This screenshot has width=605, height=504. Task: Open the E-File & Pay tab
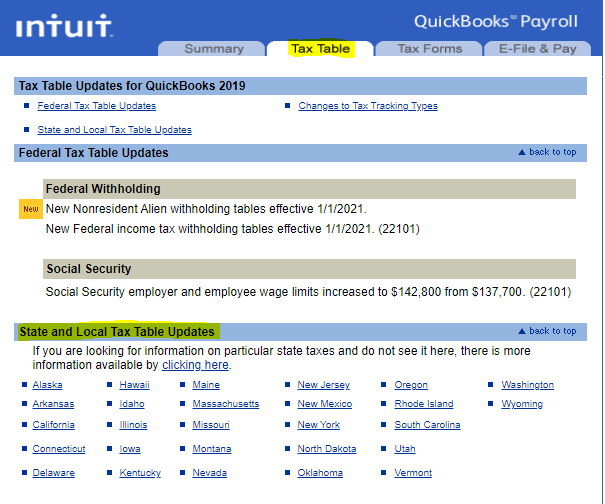click(537, 49)
